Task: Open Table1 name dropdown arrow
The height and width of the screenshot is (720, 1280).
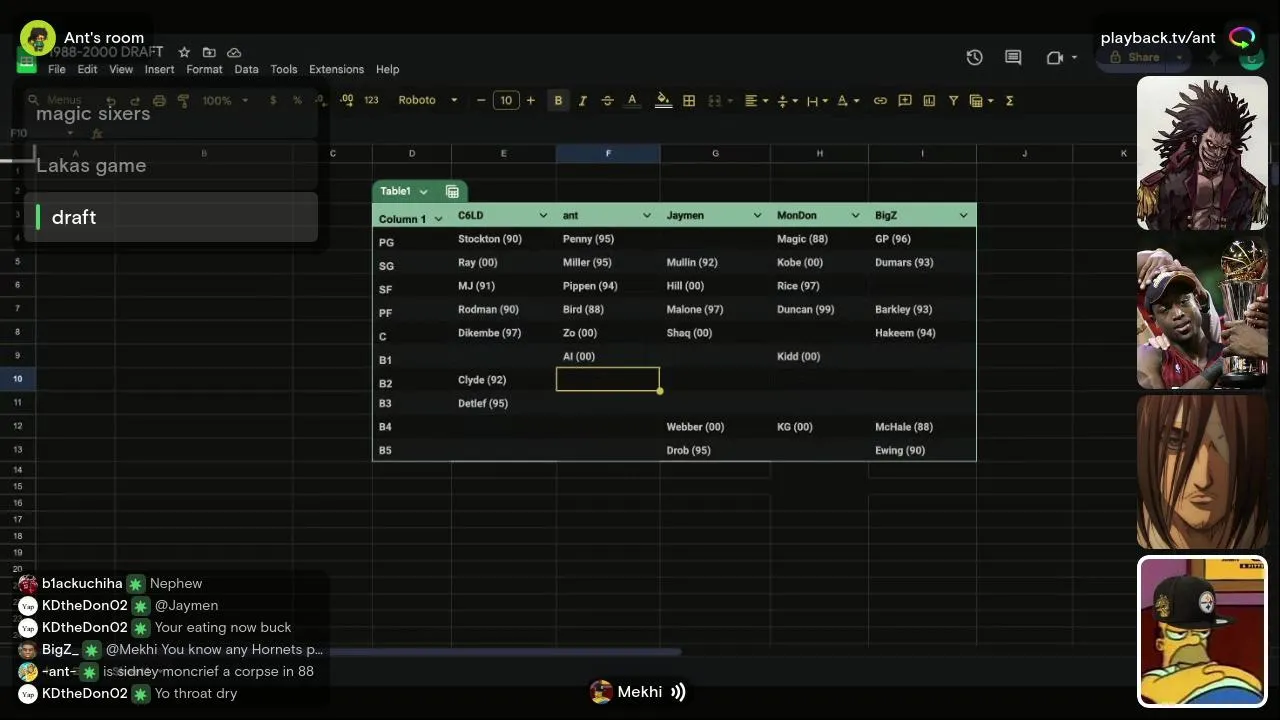Action: click(423, 191)
